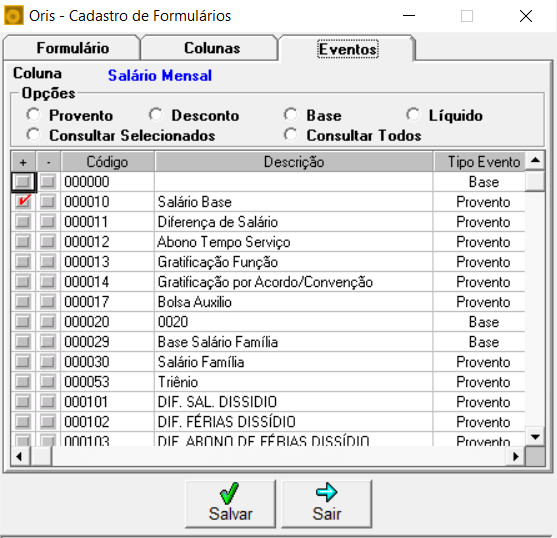Check plus box for Gratificação por Acordo/Convenção
This screenshot has width=557, height=538.
pos(23,282)
